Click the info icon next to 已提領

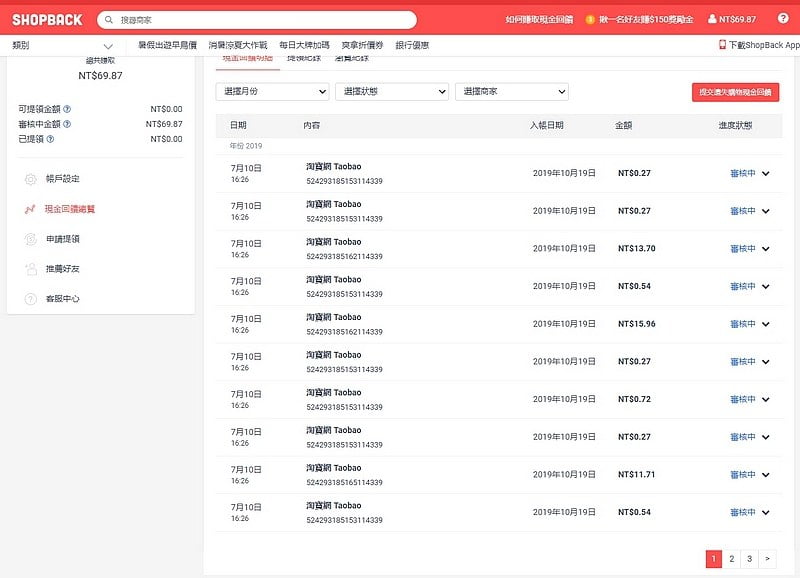tap(50, 139)
